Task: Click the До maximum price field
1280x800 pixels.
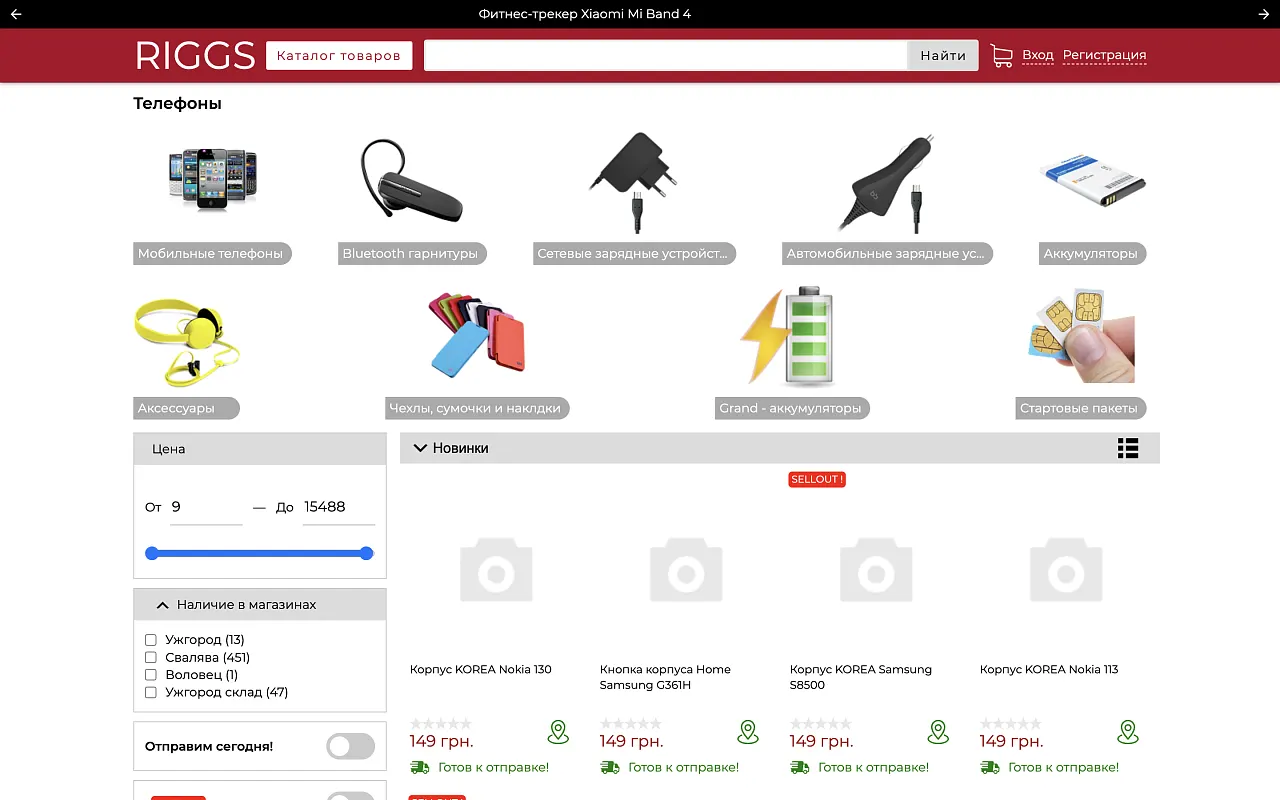Action: 339,508
